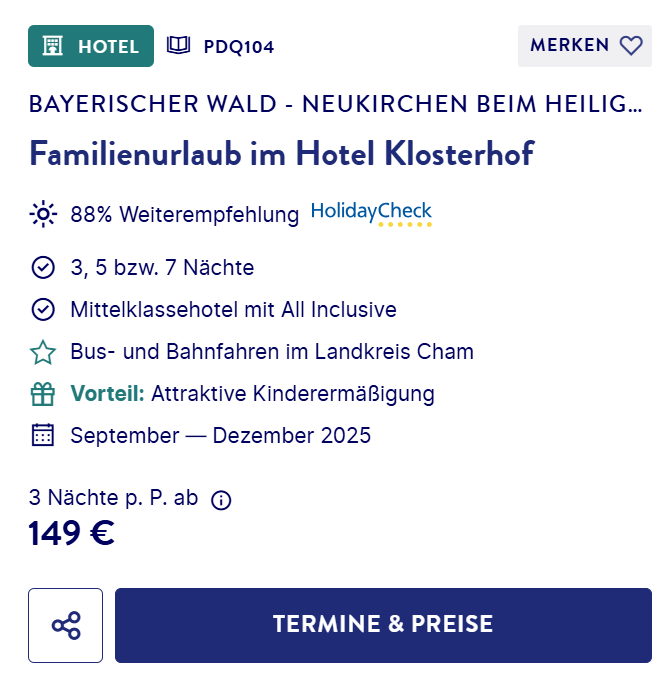
Task: Click the gift box icon
Action: pos(43,394)
